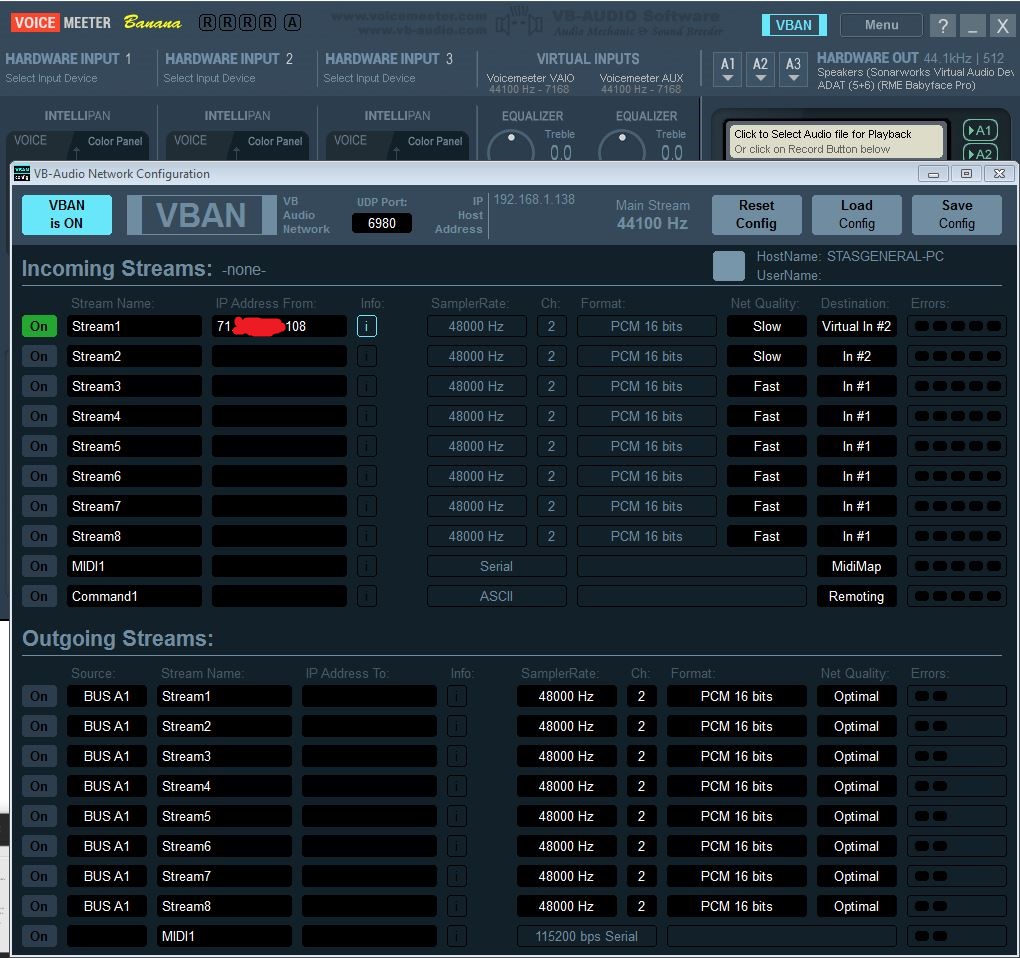This screenshot has width=1020, height=958.
Task: Enable incoming Command1 stream
Action: (x=39, y=596)
